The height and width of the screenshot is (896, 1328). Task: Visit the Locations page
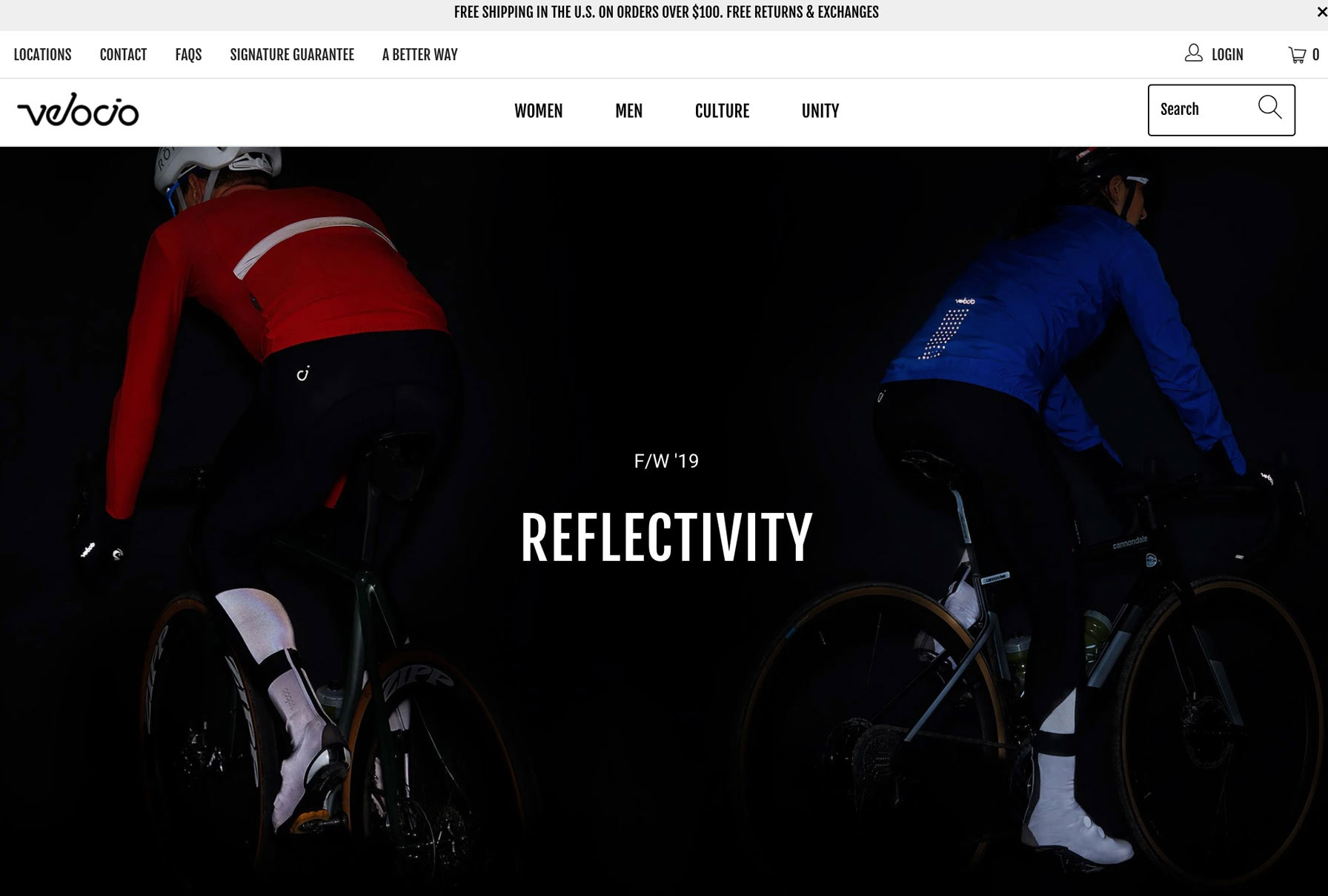(42, 55)
